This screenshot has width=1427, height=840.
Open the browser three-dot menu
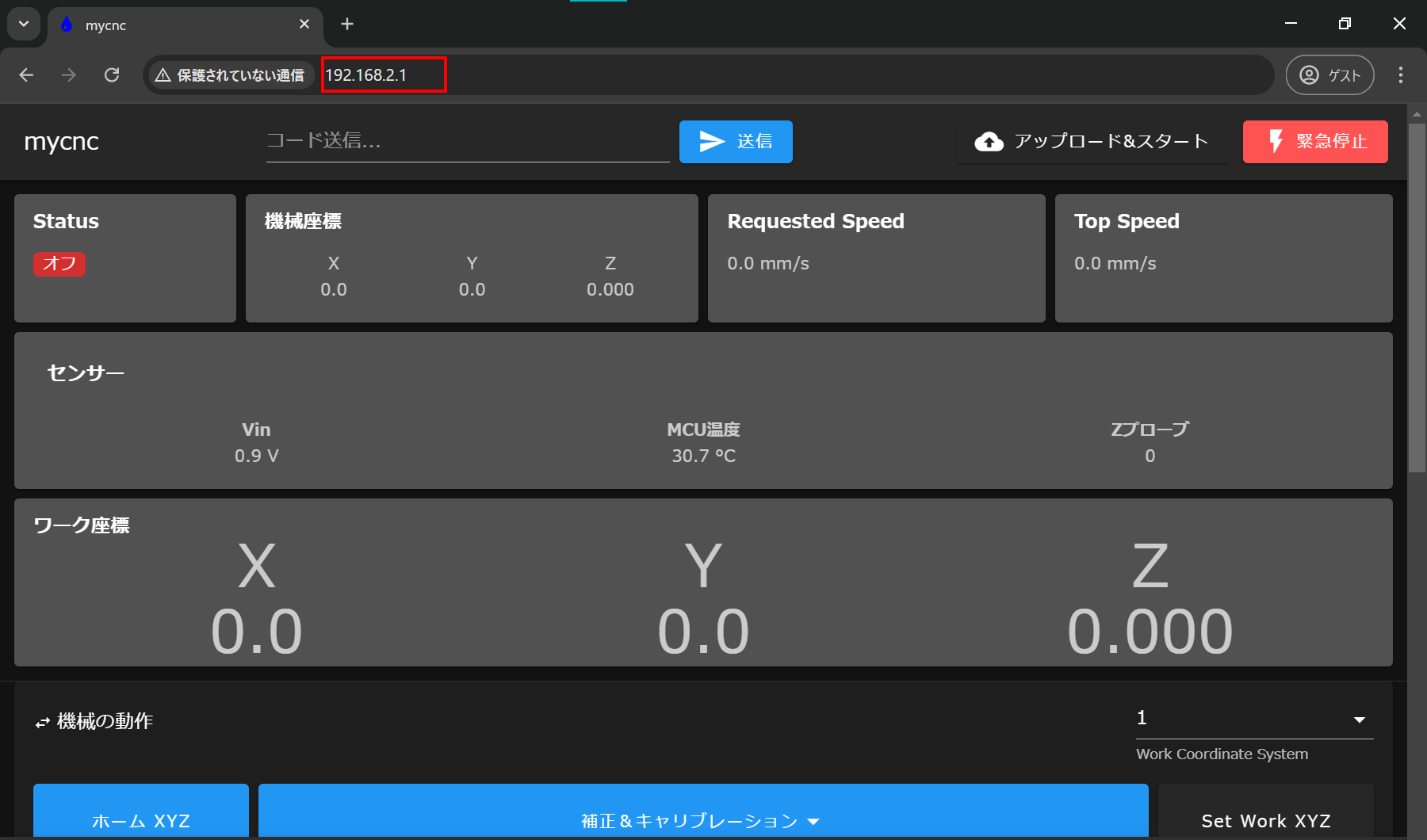1401,74
